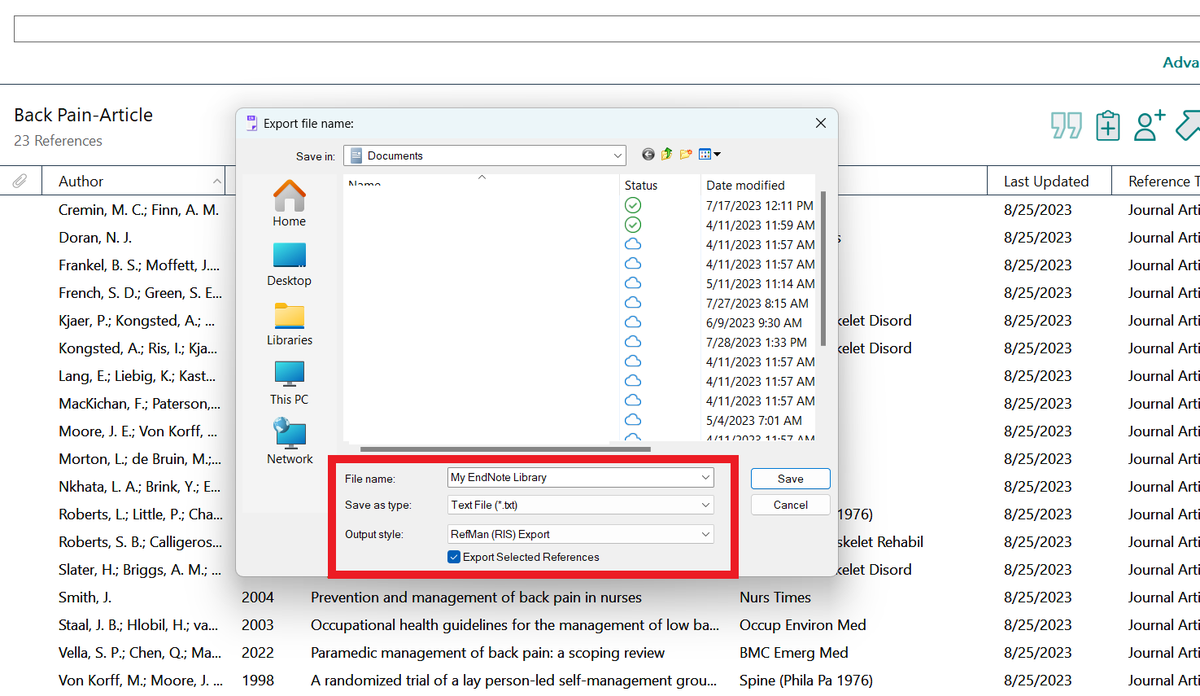The image size is (1200, 696).
Task: Open the Output style dropdown
Action: coord(705,533)
